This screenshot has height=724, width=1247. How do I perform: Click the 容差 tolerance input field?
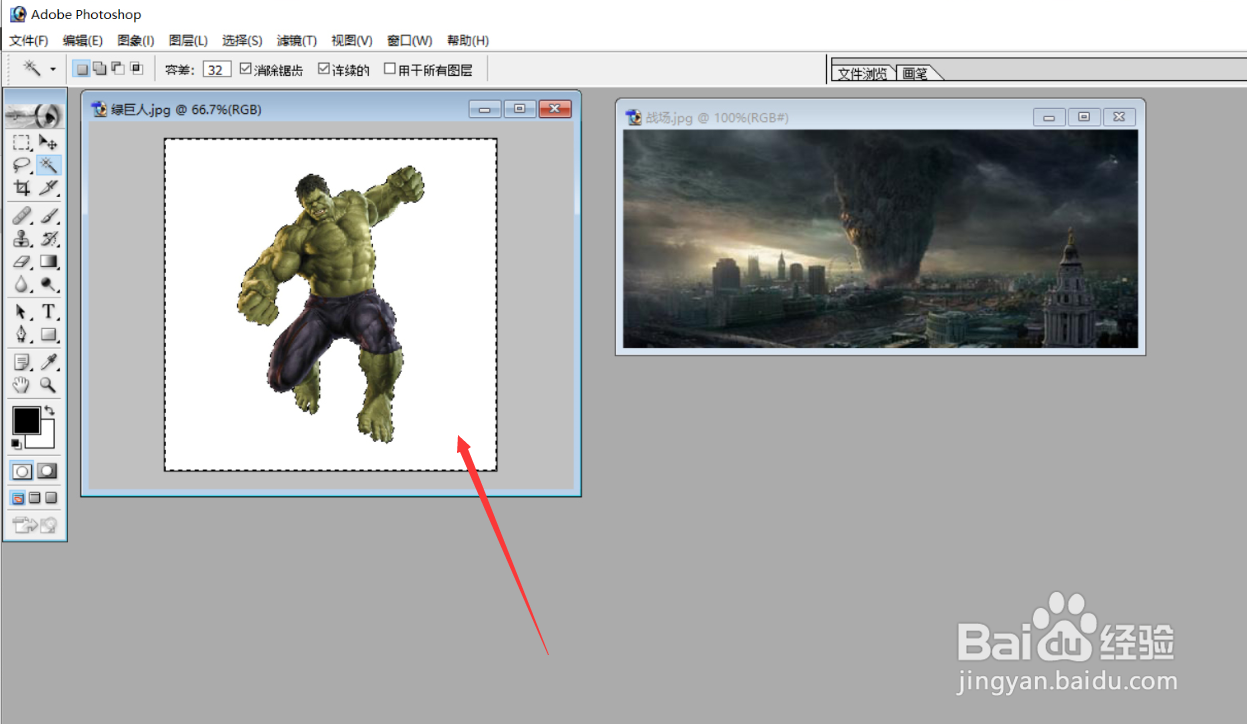click(x=217, y=69)
